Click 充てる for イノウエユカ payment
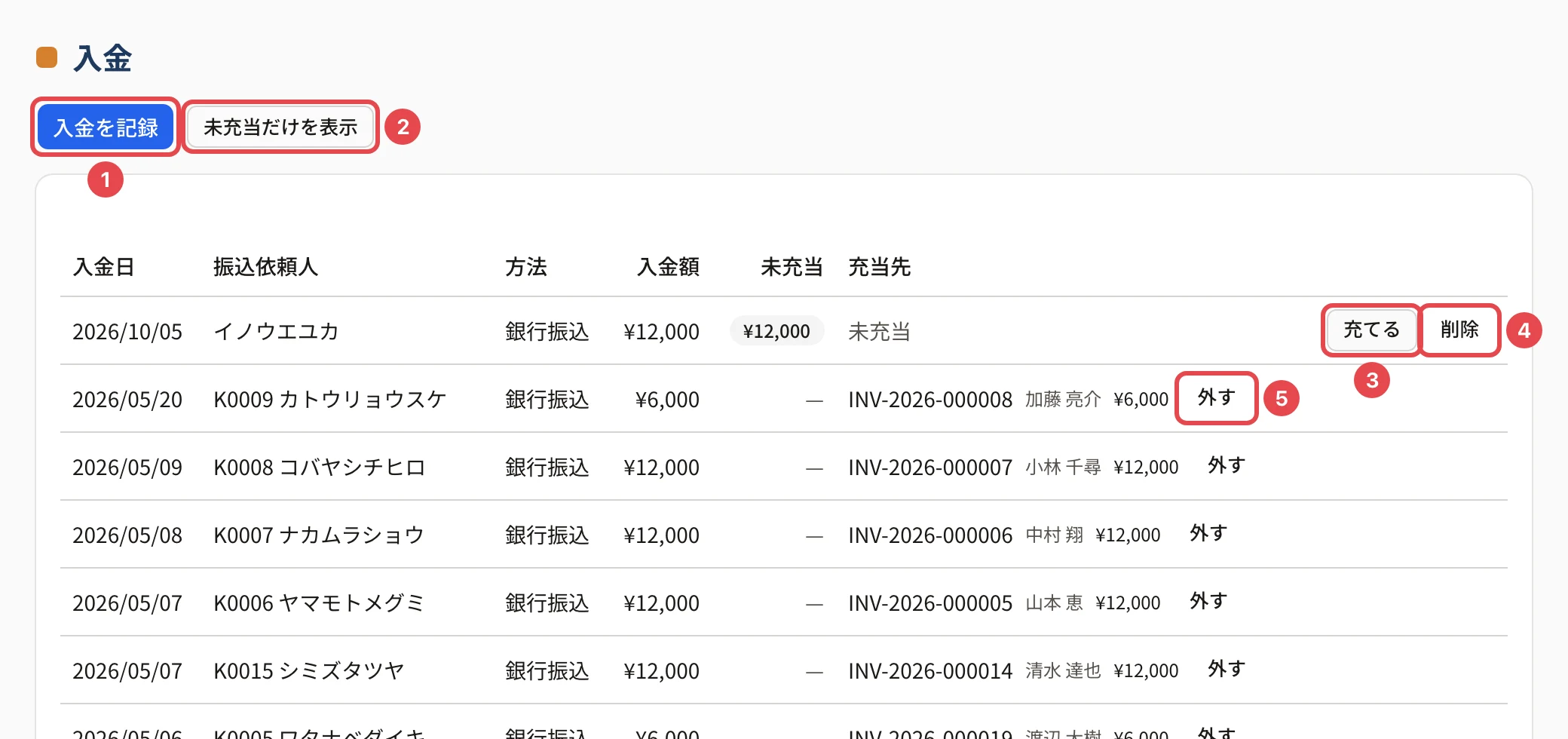The image size is (1568, 739). (x=1371, y=330)
